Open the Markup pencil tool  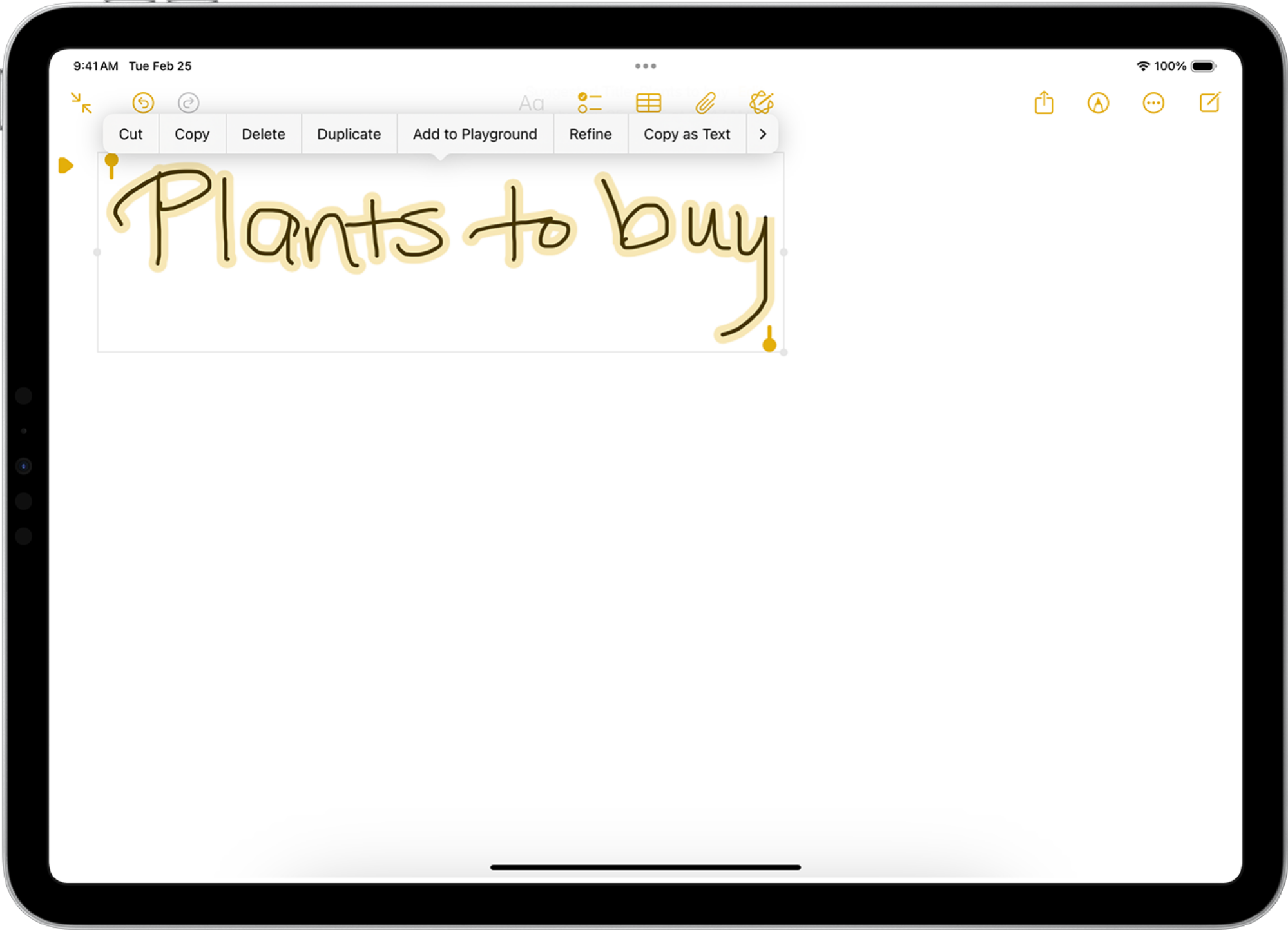[x=1099, y=103]
